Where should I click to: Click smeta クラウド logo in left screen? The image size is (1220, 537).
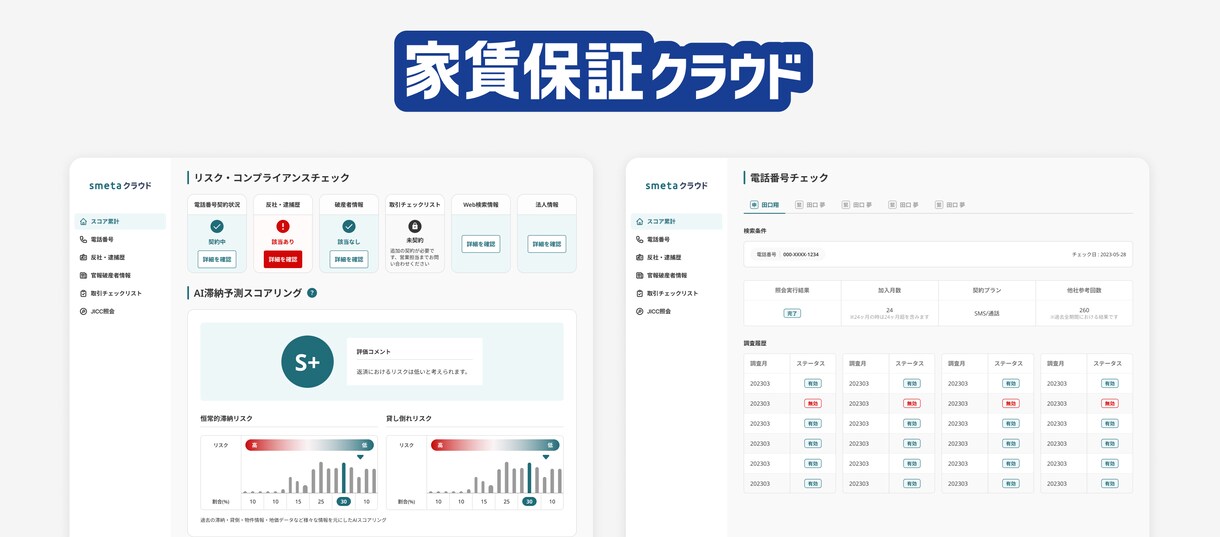click(120, 186)
